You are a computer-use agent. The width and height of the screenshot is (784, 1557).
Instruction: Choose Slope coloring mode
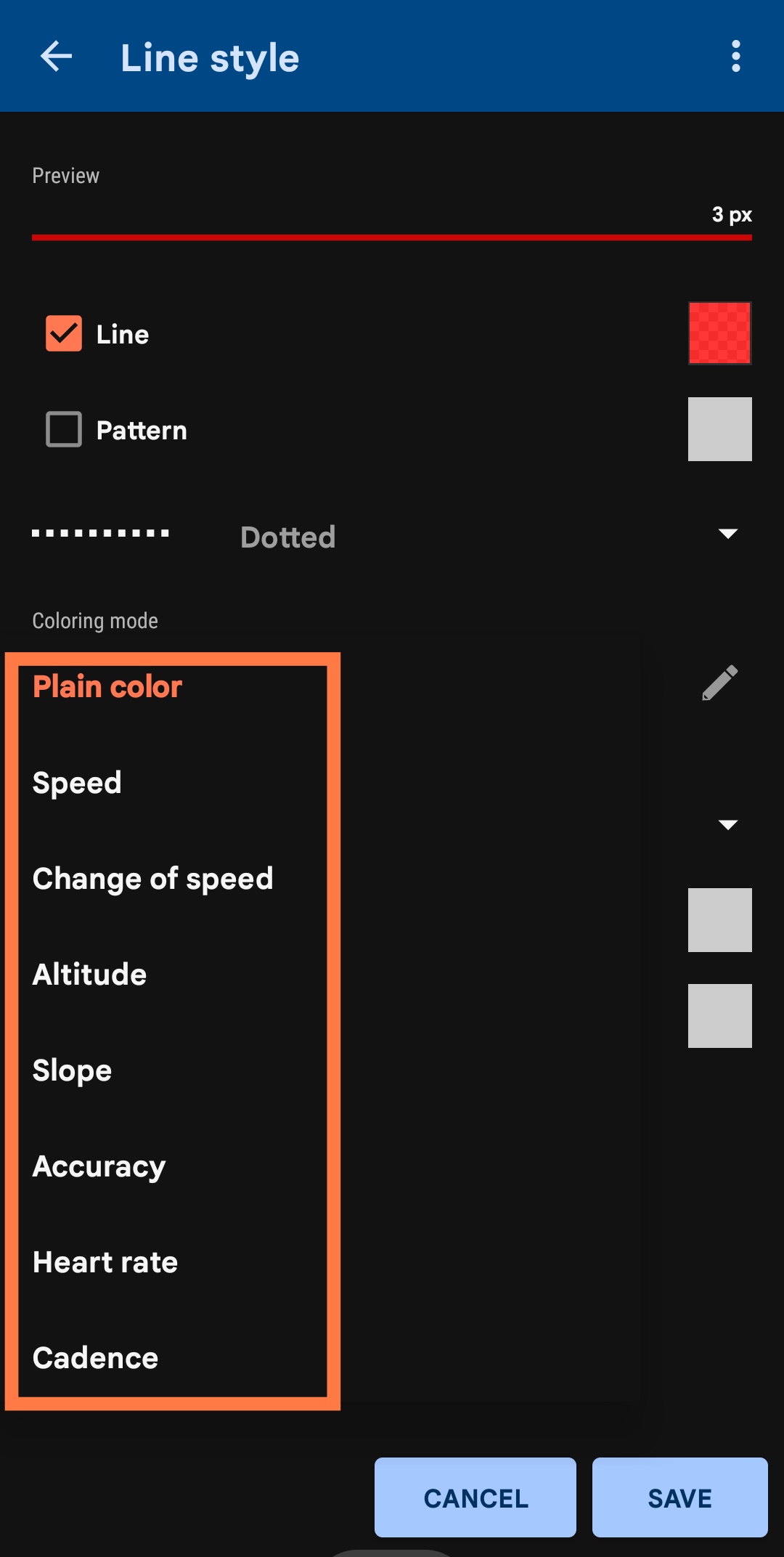tap(72, 1070)
